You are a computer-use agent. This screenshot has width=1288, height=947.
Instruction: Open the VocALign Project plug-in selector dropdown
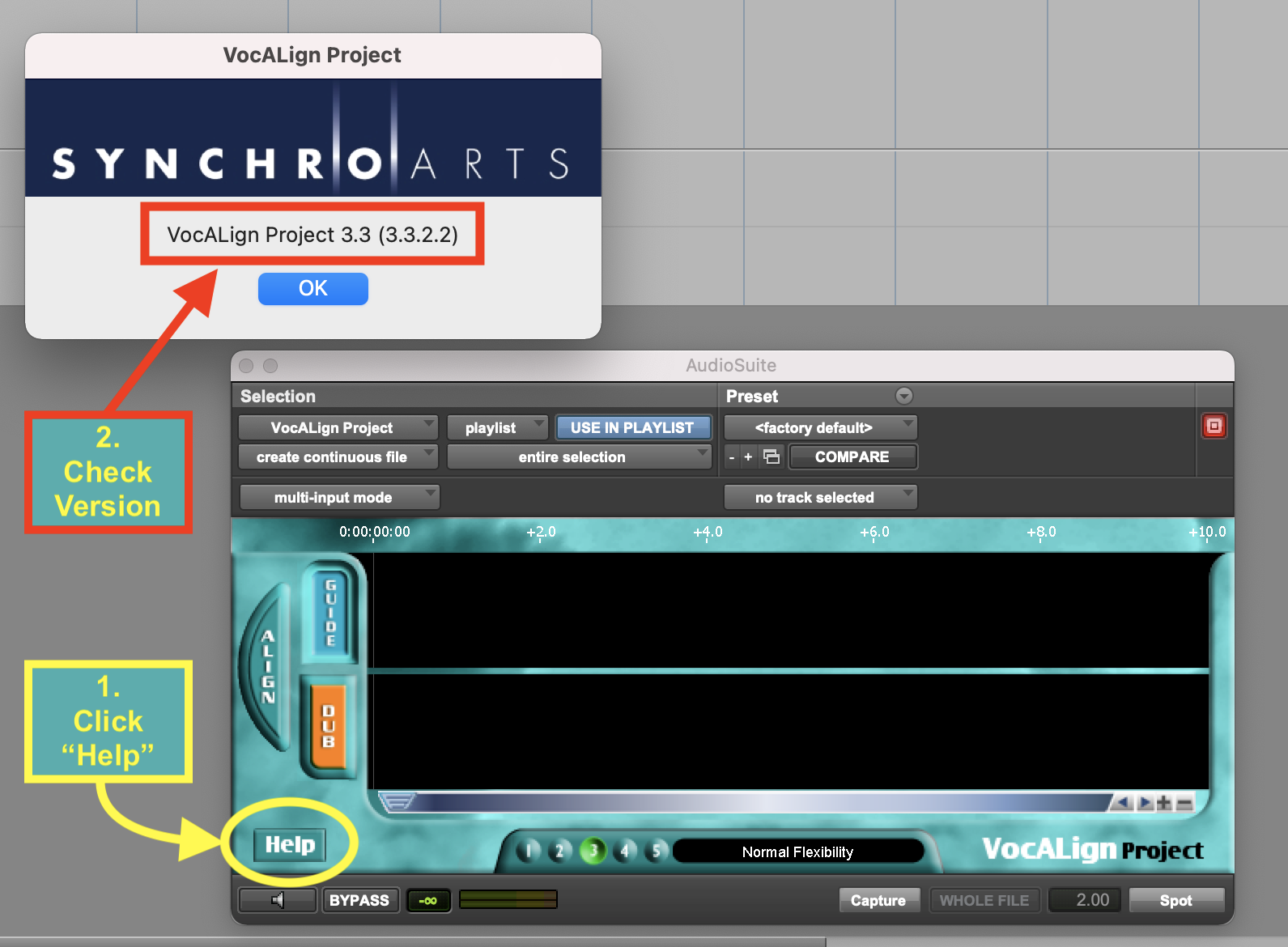pyautogui.click(x=338, y=427)
